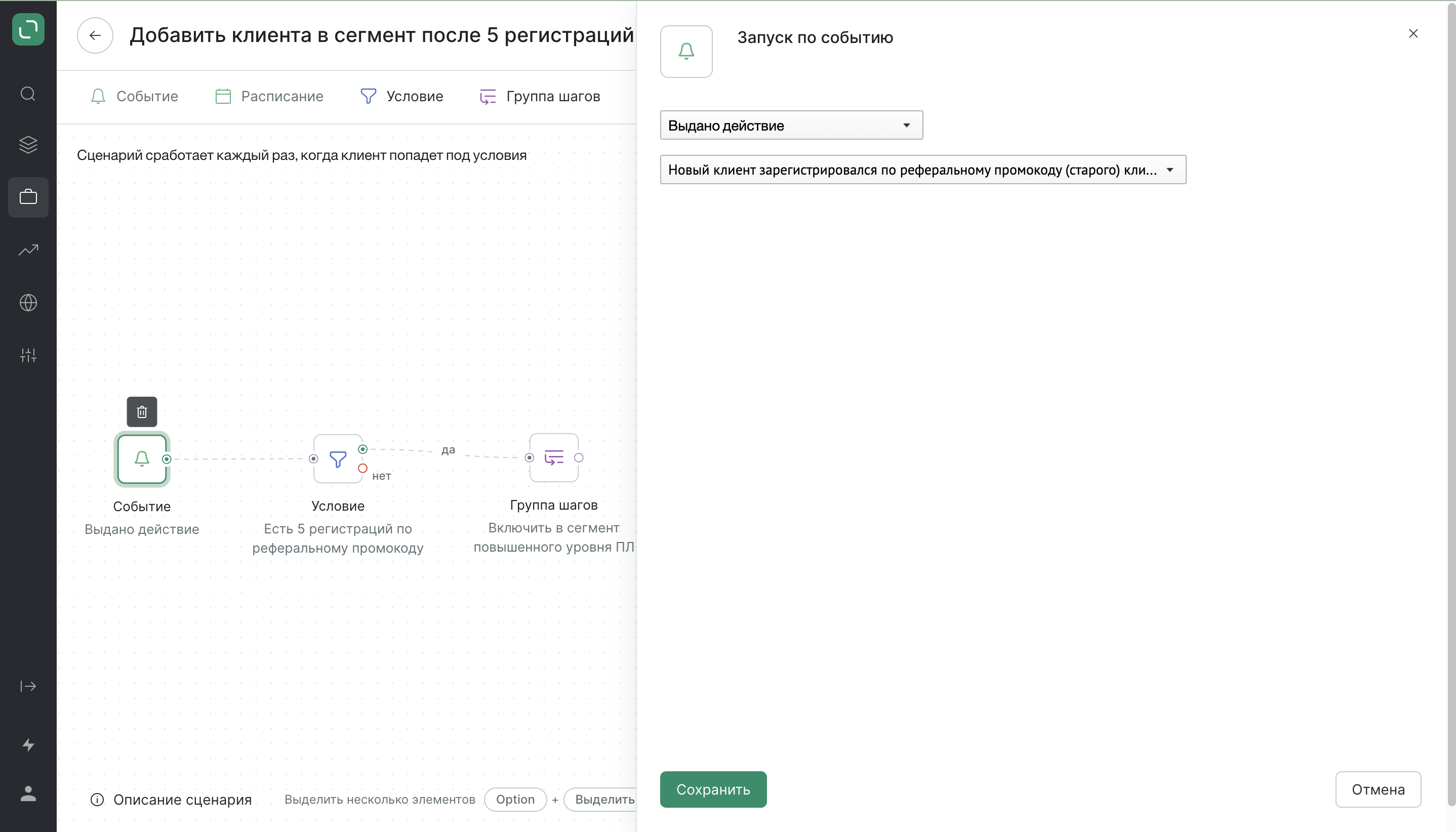Select the Условие funnel node on canvas

(x=338, y=459)
